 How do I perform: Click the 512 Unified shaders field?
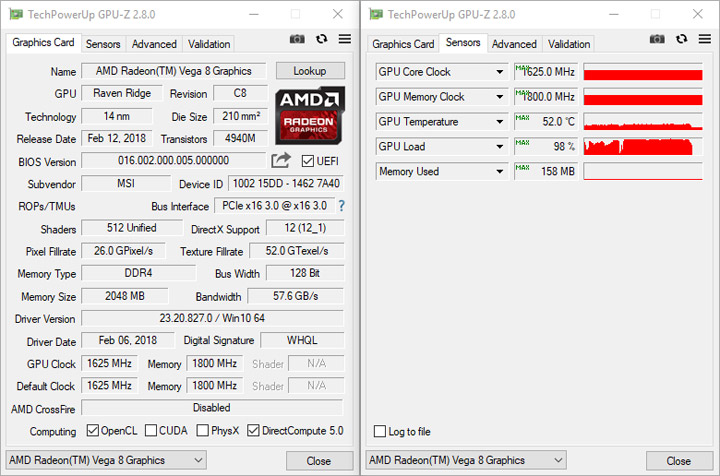pyautogui.click(x=132, y=228)
